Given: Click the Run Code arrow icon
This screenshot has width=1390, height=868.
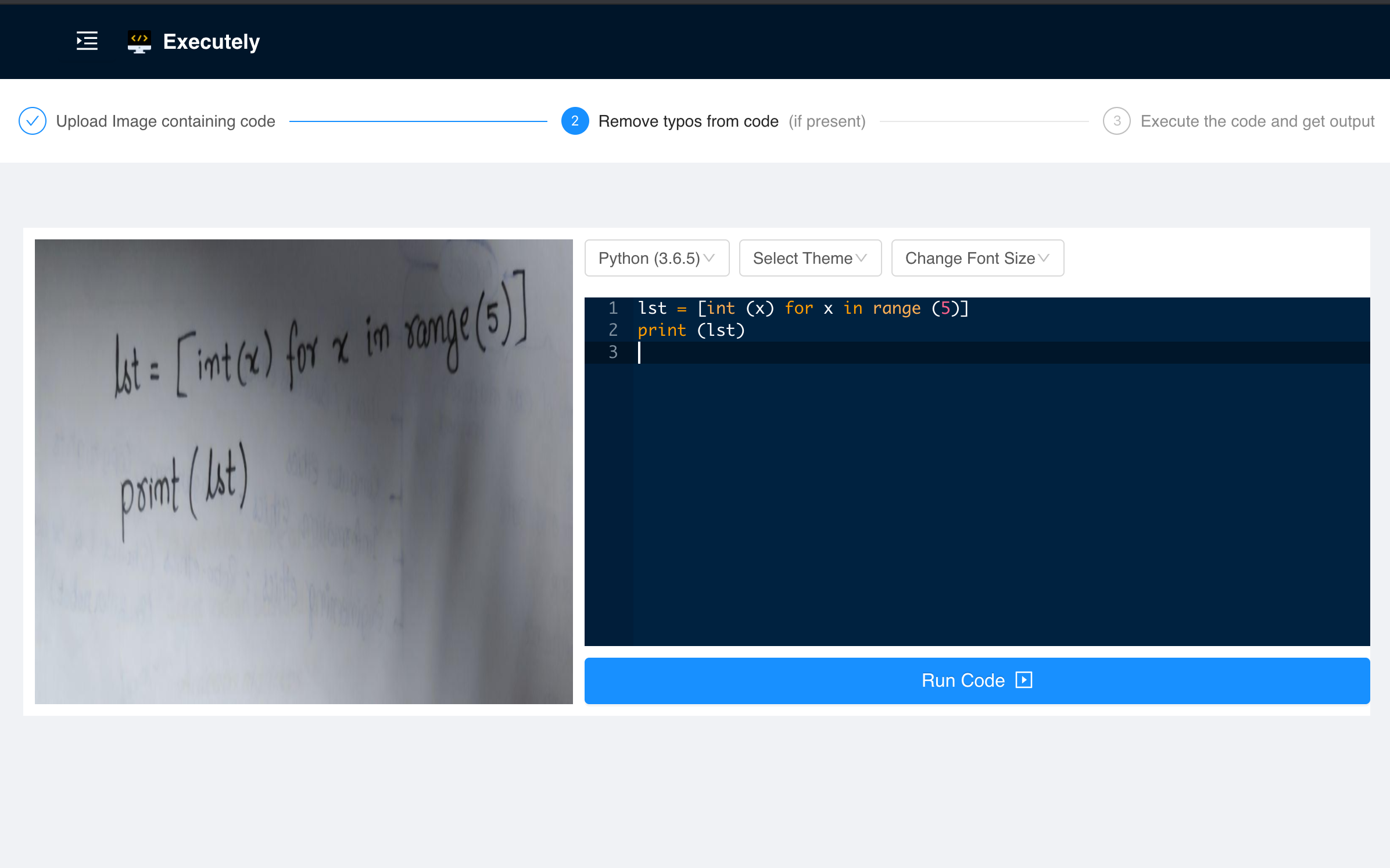Looking at the screenshot, I should click(1024, 681).
